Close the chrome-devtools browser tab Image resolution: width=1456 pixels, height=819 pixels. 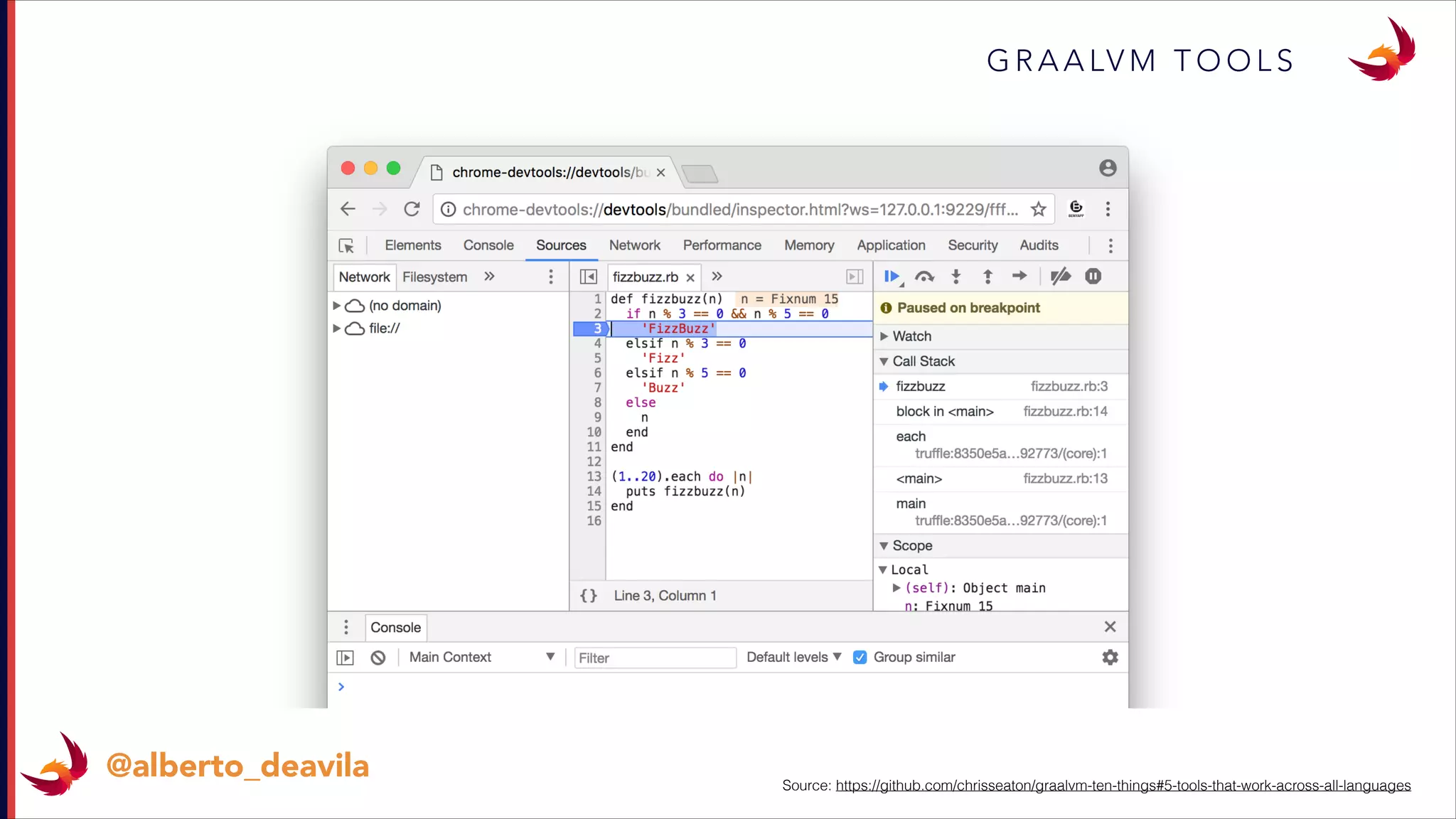coord(661,173)
